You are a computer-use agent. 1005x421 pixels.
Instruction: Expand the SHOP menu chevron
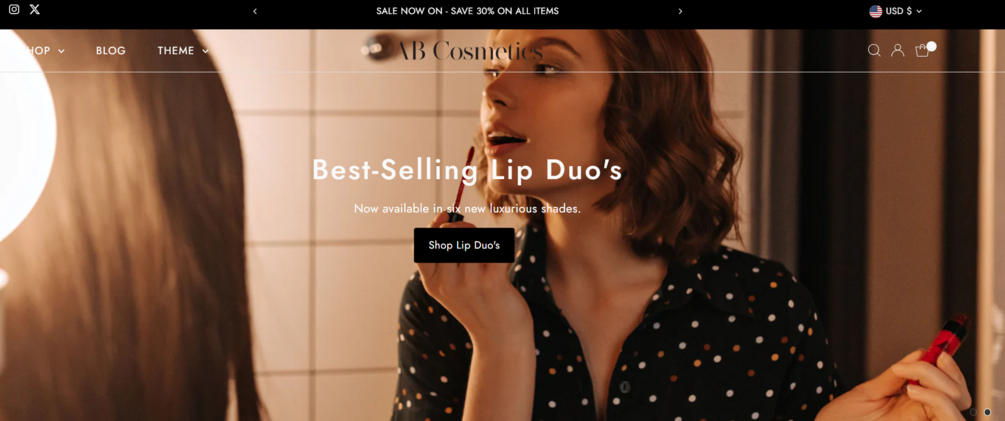point(62,51)
